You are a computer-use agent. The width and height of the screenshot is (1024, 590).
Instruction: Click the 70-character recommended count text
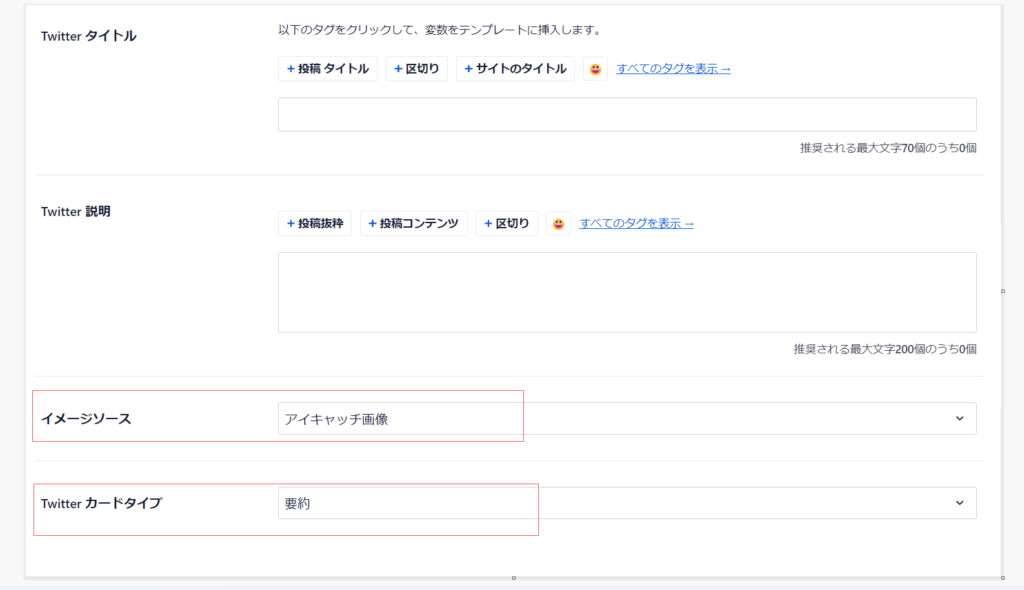point(888,148)
